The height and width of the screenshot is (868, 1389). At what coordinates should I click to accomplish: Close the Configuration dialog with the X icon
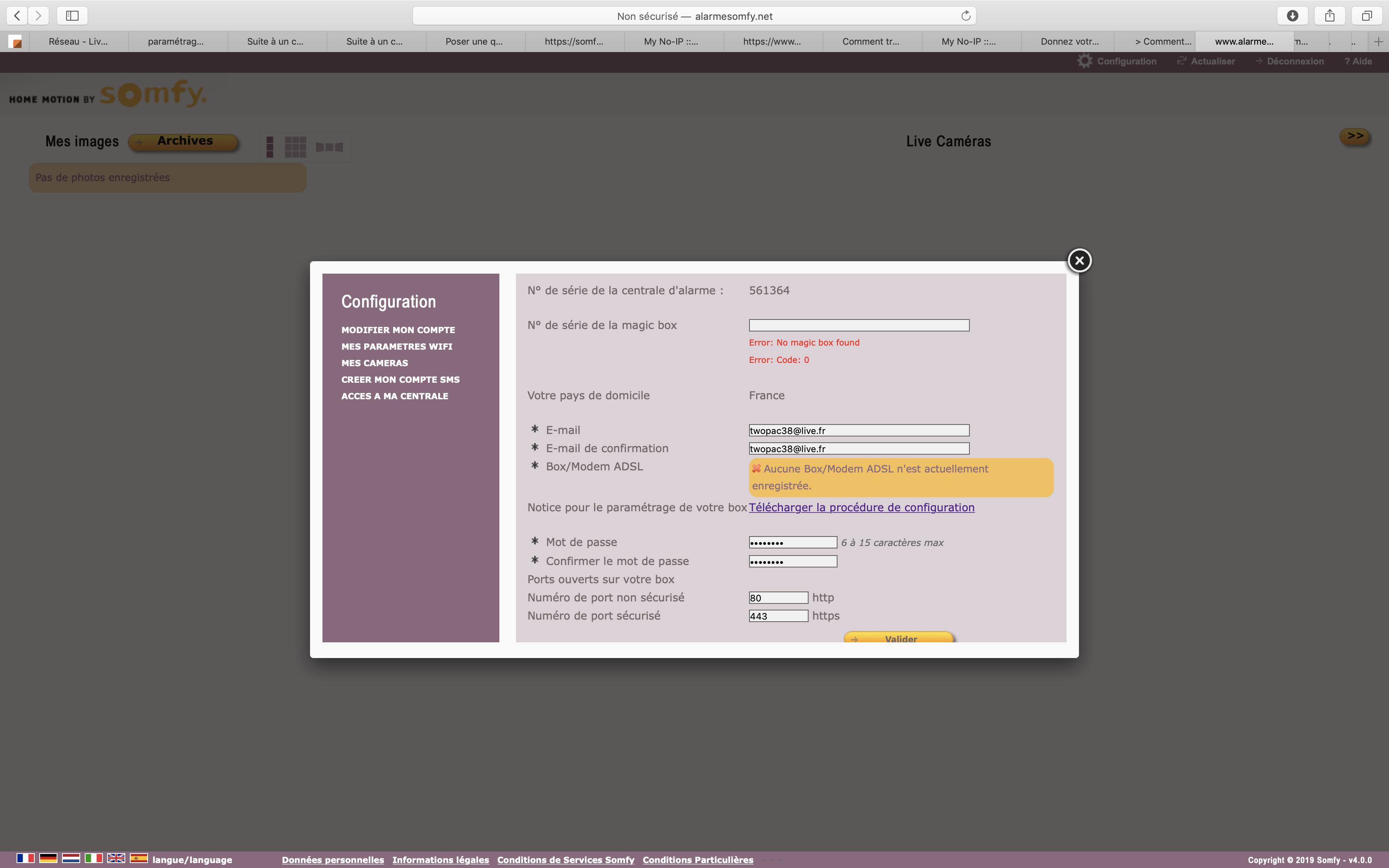tap(1079, 261)
